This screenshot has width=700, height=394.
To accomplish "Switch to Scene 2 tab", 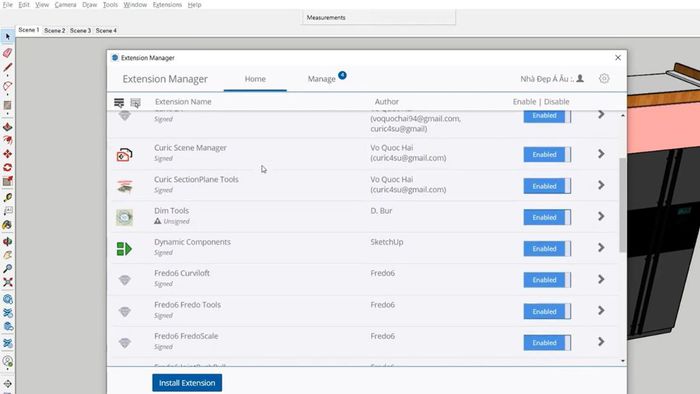I will (54, 30).
